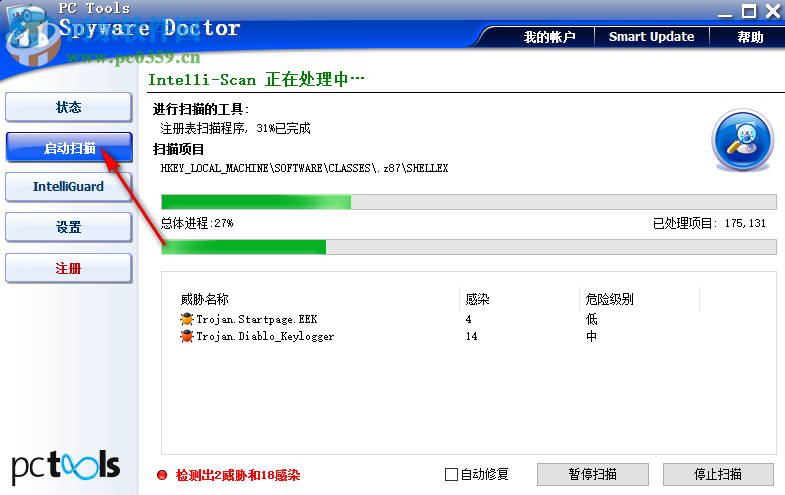Click the Trojan.Diablo_Keylogger bug icon
785x495 pixels.
pos(187,336)
